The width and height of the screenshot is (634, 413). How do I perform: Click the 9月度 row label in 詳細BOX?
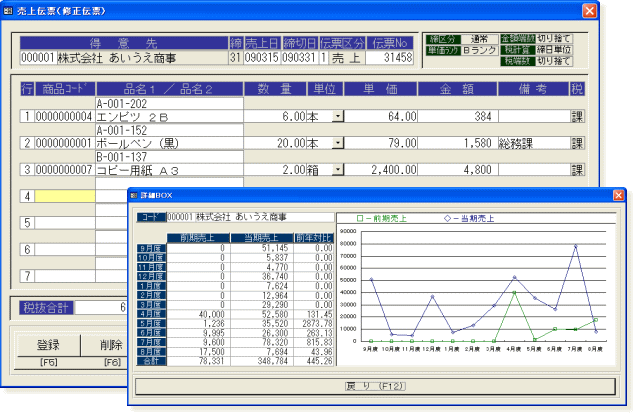[x=151, y=248]
